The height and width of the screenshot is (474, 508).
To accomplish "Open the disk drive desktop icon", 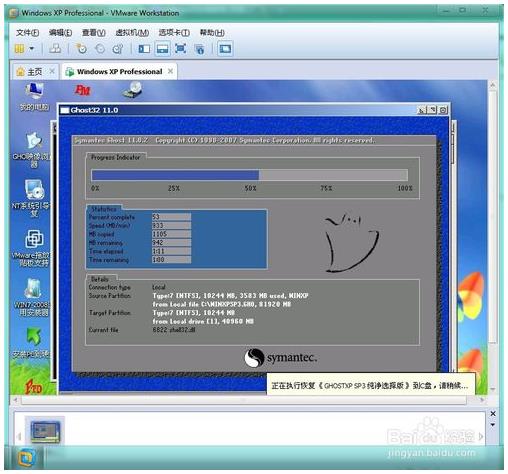I will 132,90.
